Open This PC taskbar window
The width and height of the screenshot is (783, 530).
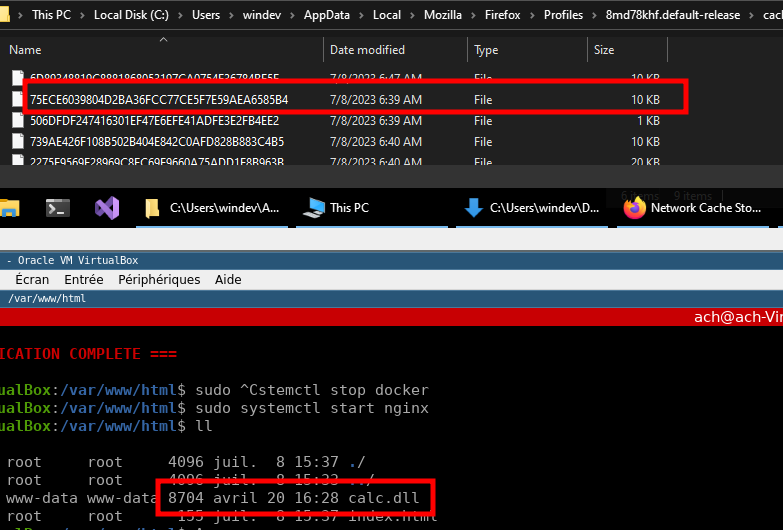click(338, 208)
